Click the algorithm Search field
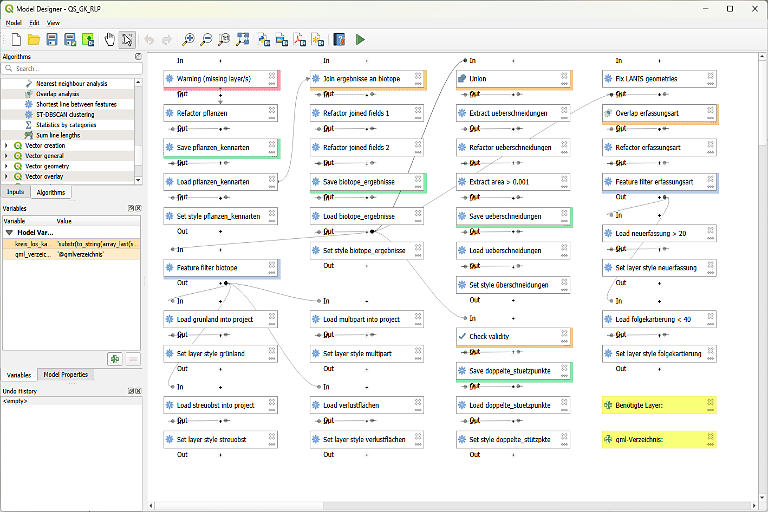This screenshot has height=512, width=768. [x=70, y=69]
